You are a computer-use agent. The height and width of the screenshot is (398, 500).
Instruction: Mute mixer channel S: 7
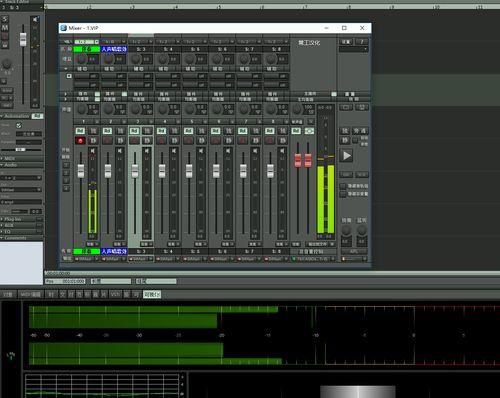[256, 140]
